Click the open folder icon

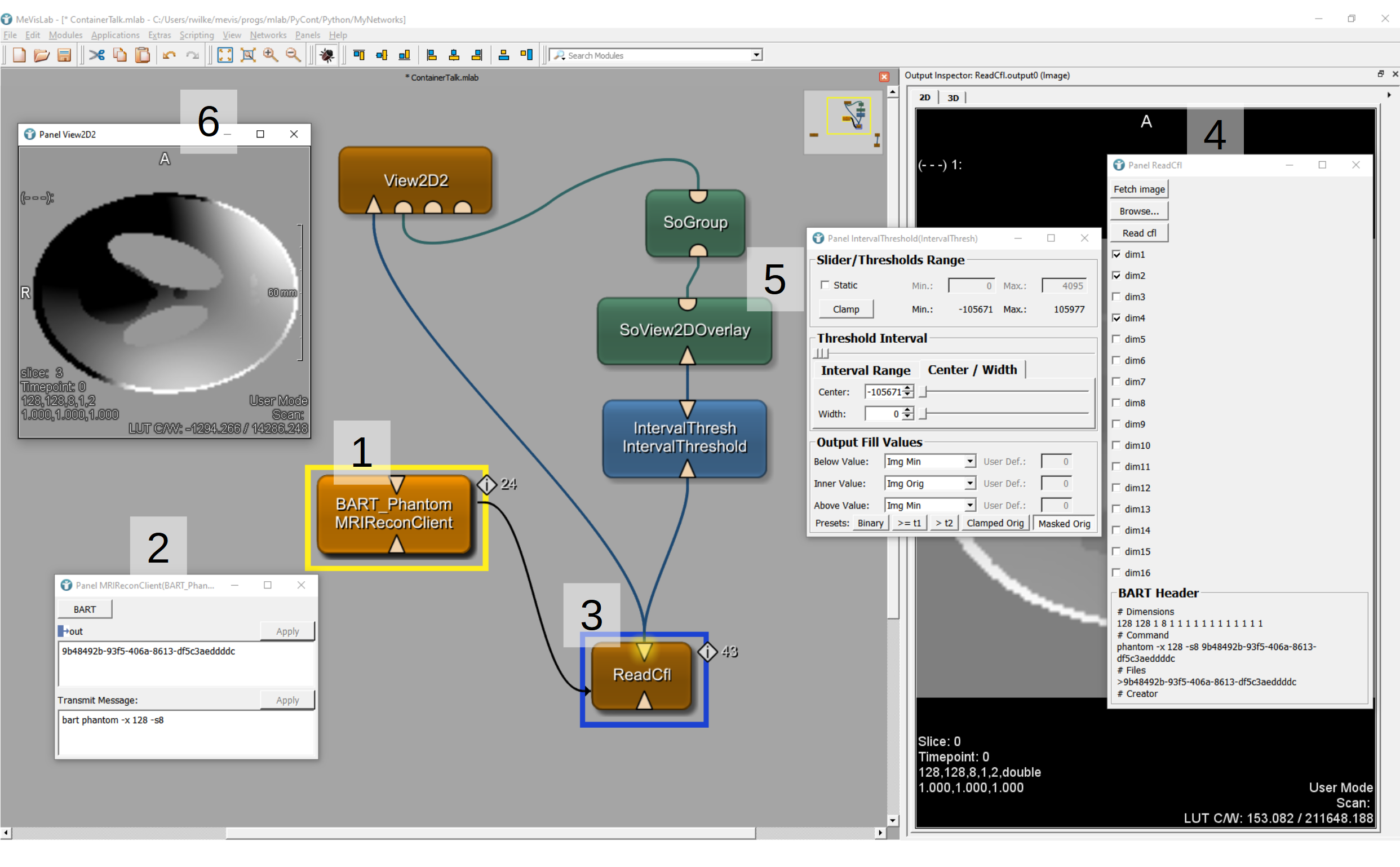tap(41, 55)
